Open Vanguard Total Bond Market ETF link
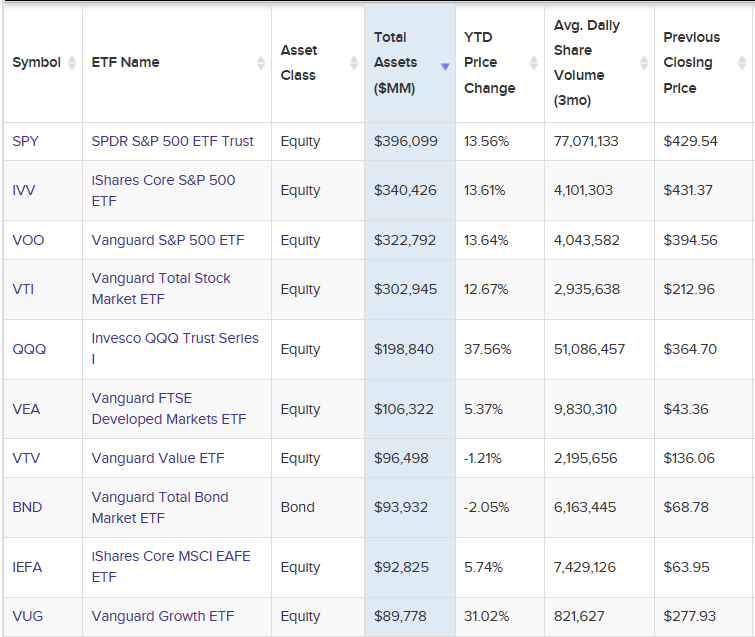755x637 pixels. click(160, 507)
